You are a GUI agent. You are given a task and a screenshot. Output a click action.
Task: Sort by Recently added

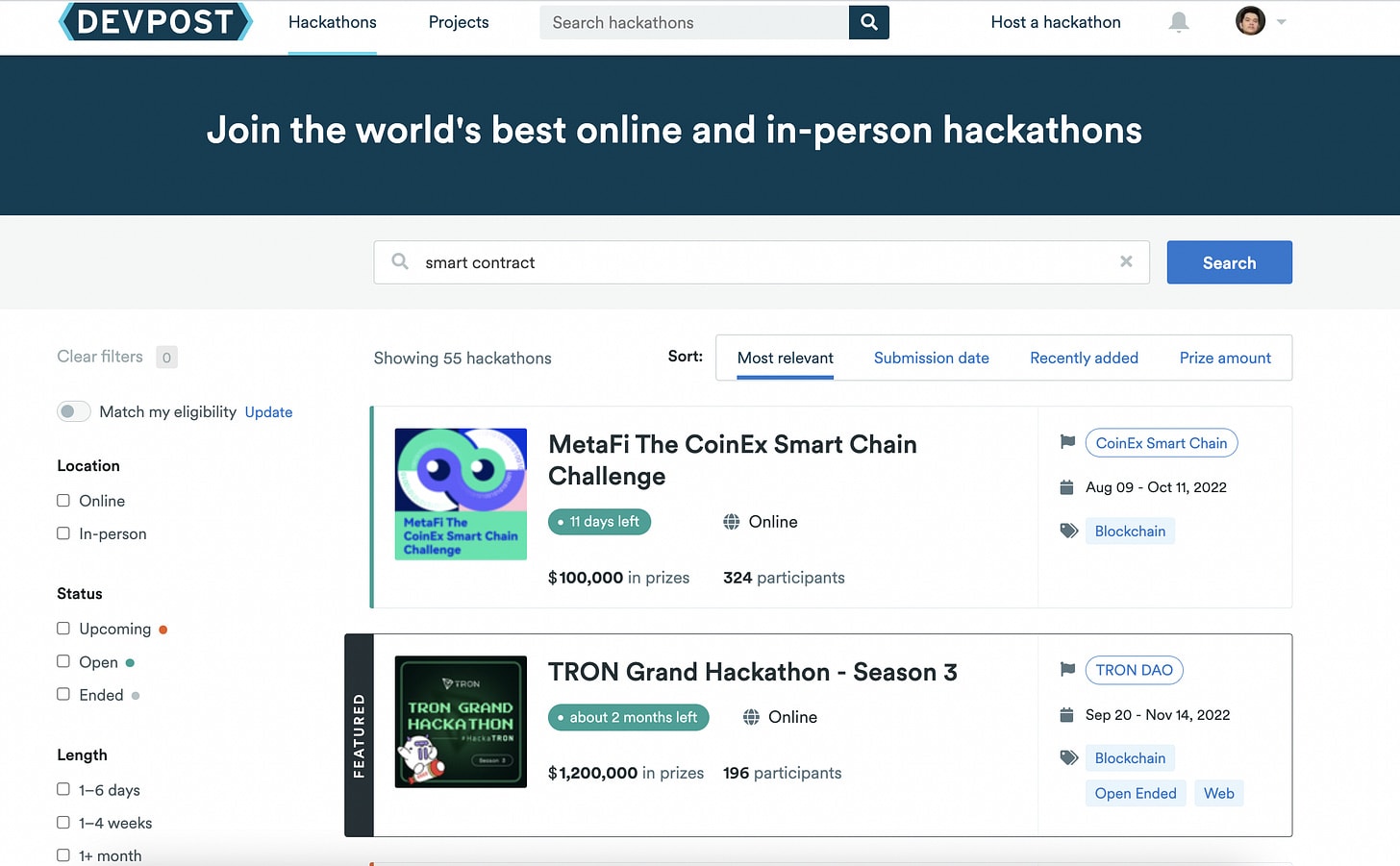coord(1084,358)
